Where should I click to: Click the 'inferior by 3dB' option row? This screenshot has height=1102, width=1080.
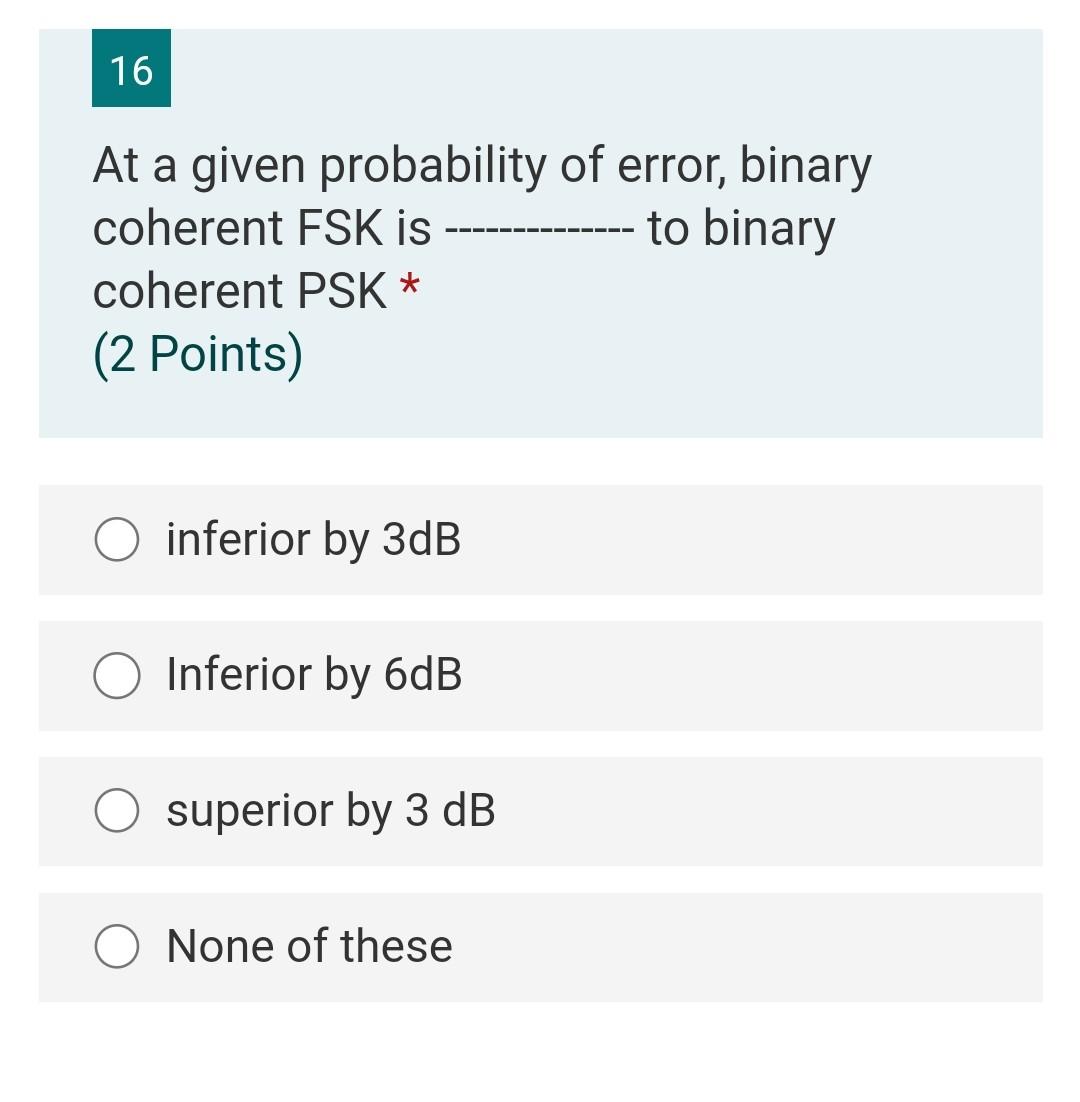(540, 539)
